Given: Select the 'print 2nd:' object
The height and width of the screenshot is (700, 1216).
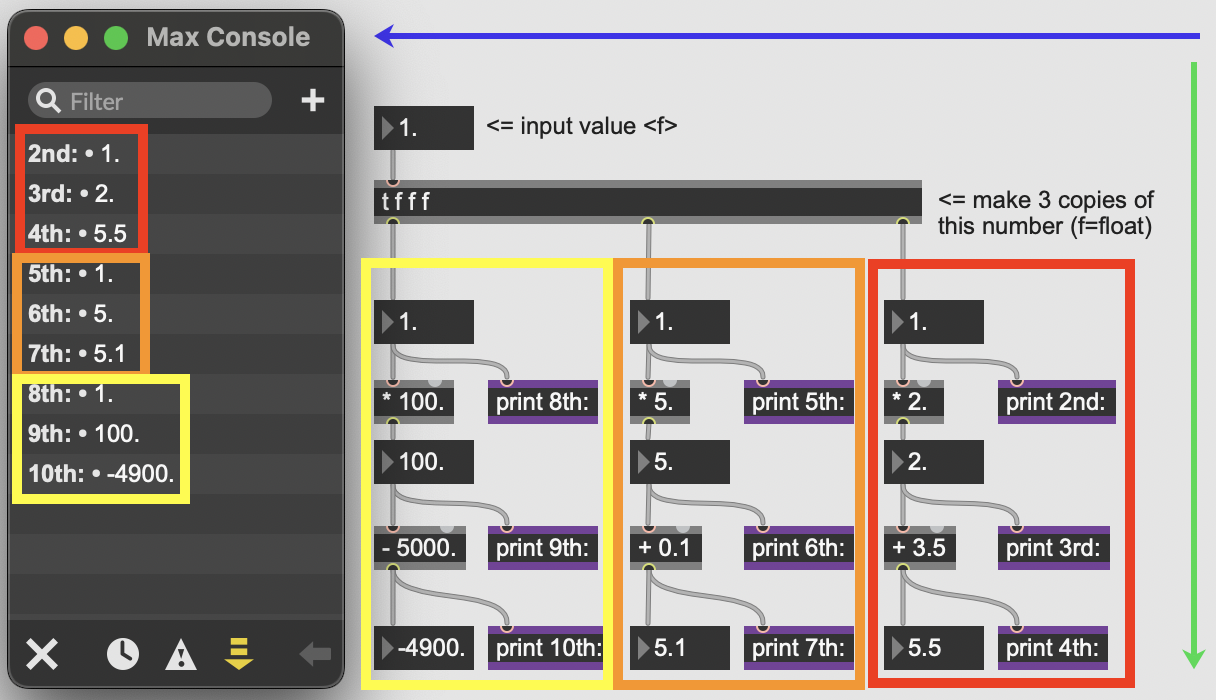Looking at the screenshot, I should 1057,402.
